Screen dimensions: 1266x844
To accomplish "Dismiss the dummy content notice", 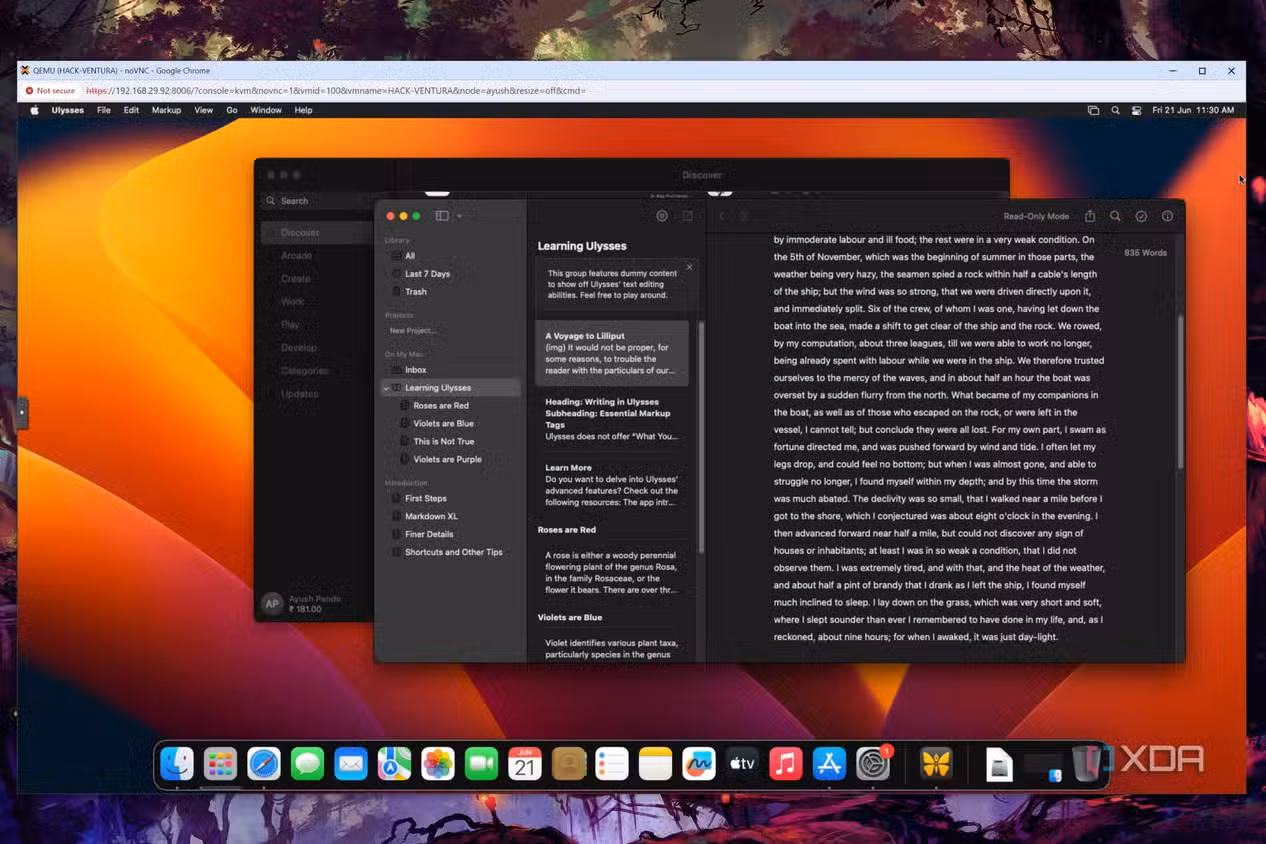I will pyautogui.click(x=689, y=267).
